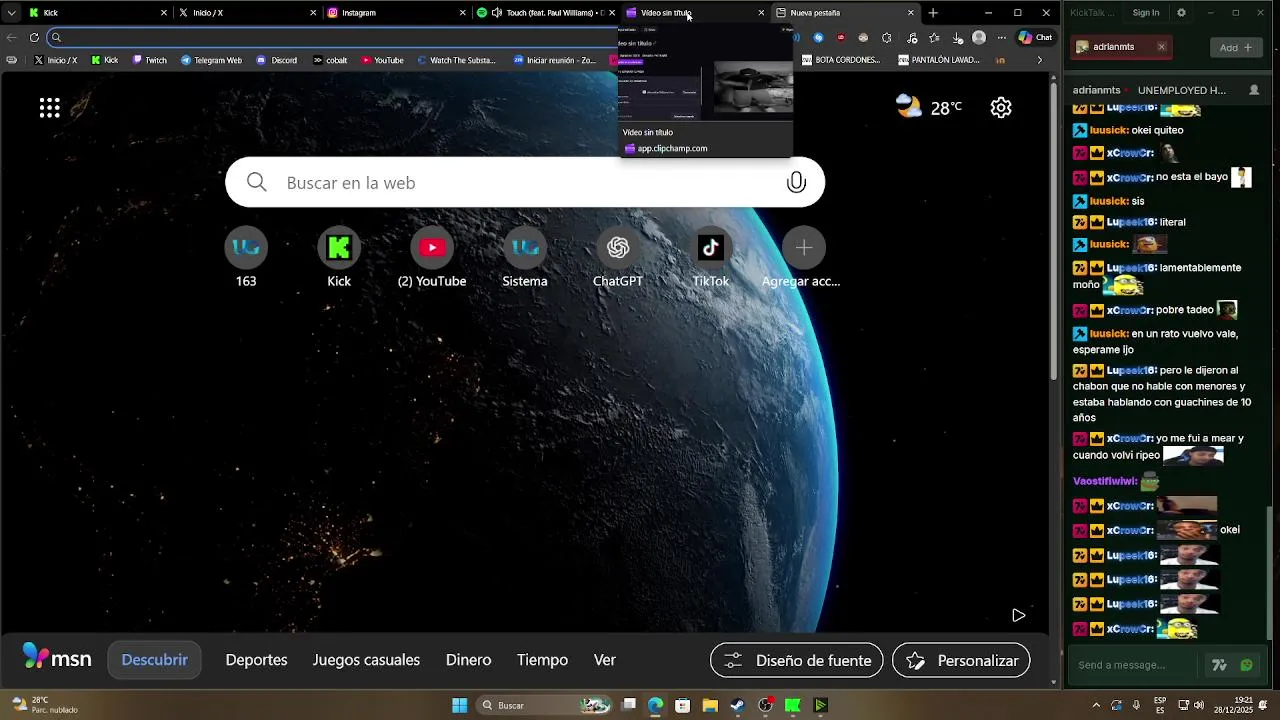Select the Tiempo feed tab
1280x720 pixels.
click(542, 660)
